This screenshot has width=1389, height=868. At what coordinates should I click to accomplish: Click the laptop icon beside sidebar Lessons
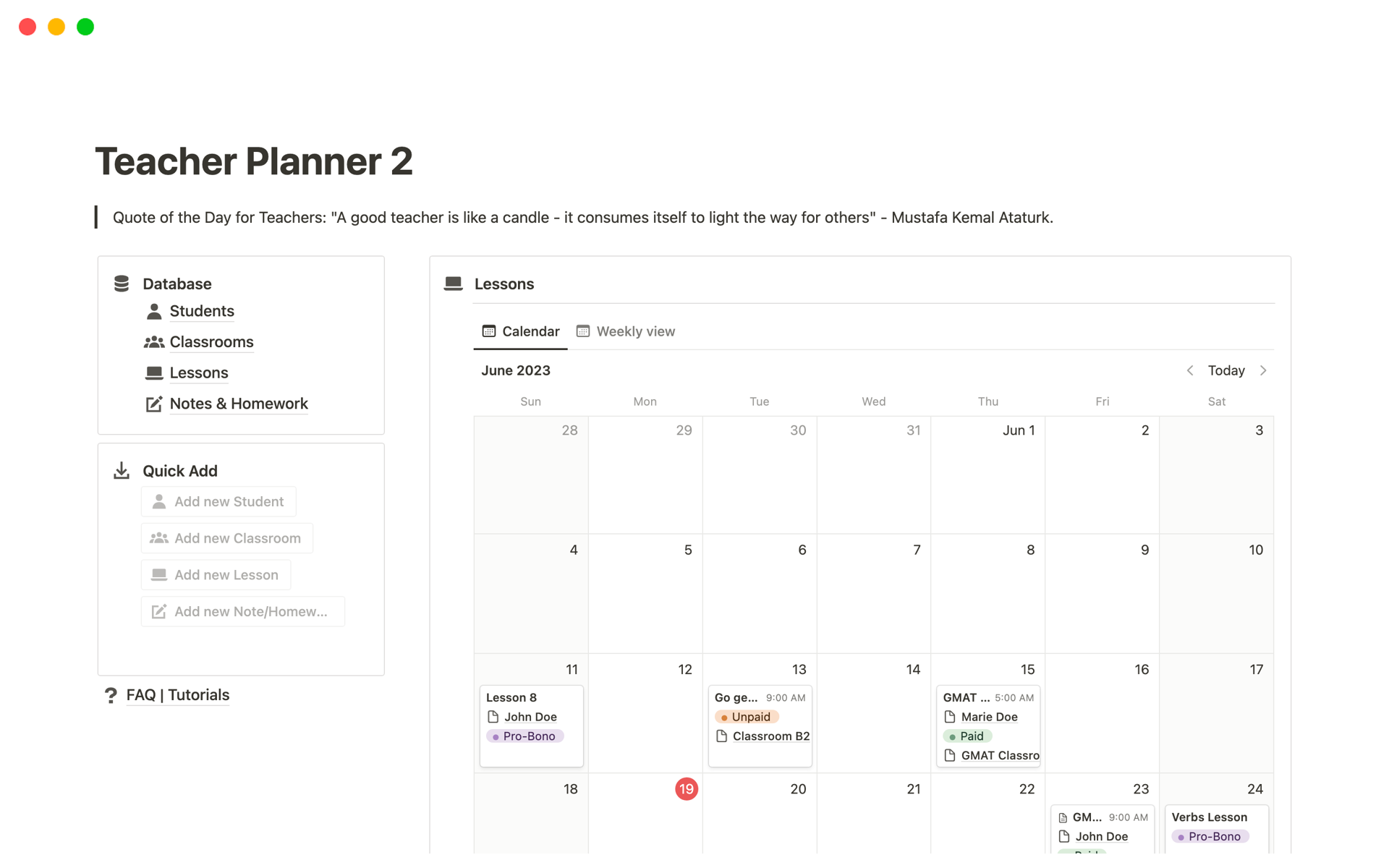(153, 373)
